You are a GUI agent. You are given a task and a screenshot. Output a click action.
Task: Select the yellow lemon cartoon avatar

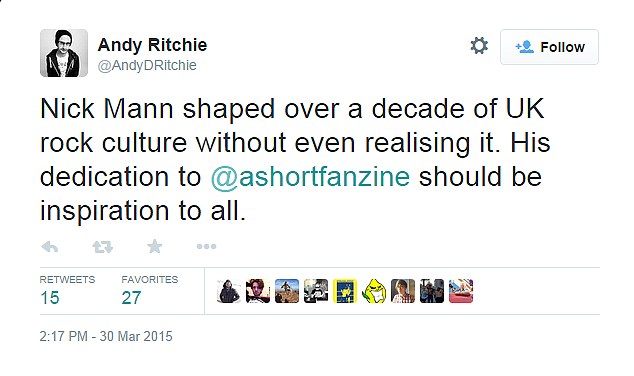pyautogui.click(x=374, y=291)
